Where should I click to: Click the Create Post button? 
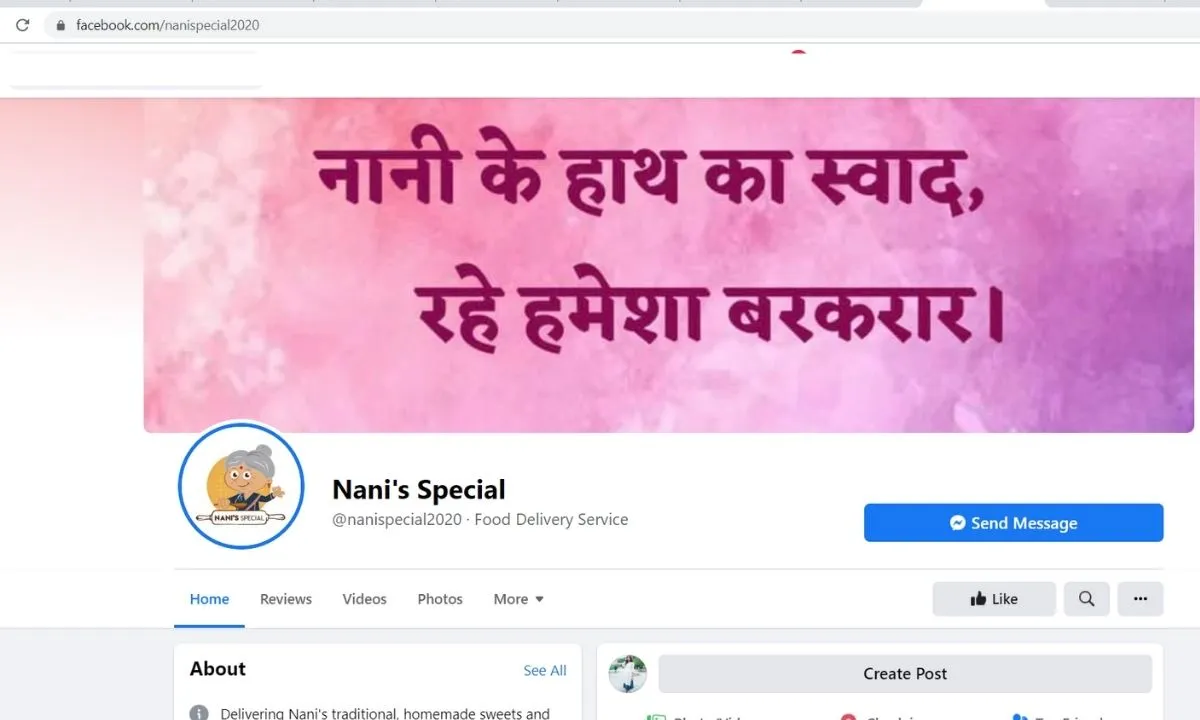(905, 674)
